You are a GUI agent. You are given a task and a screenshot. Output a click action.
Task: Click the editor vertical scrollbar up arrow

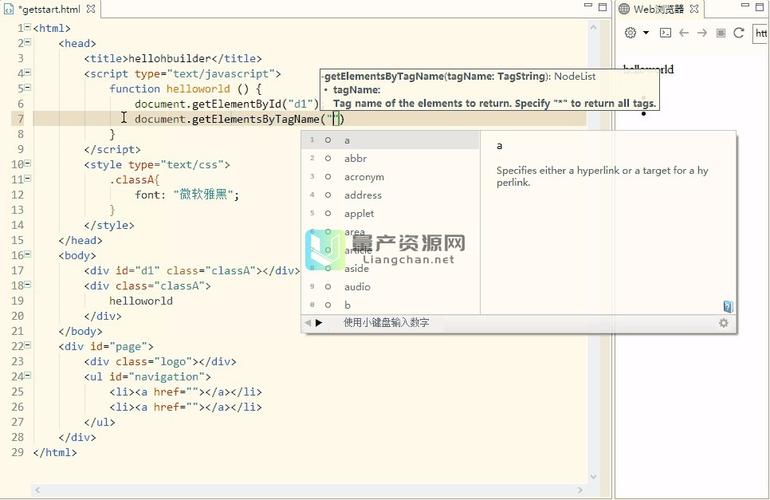[x=593, y=28]
